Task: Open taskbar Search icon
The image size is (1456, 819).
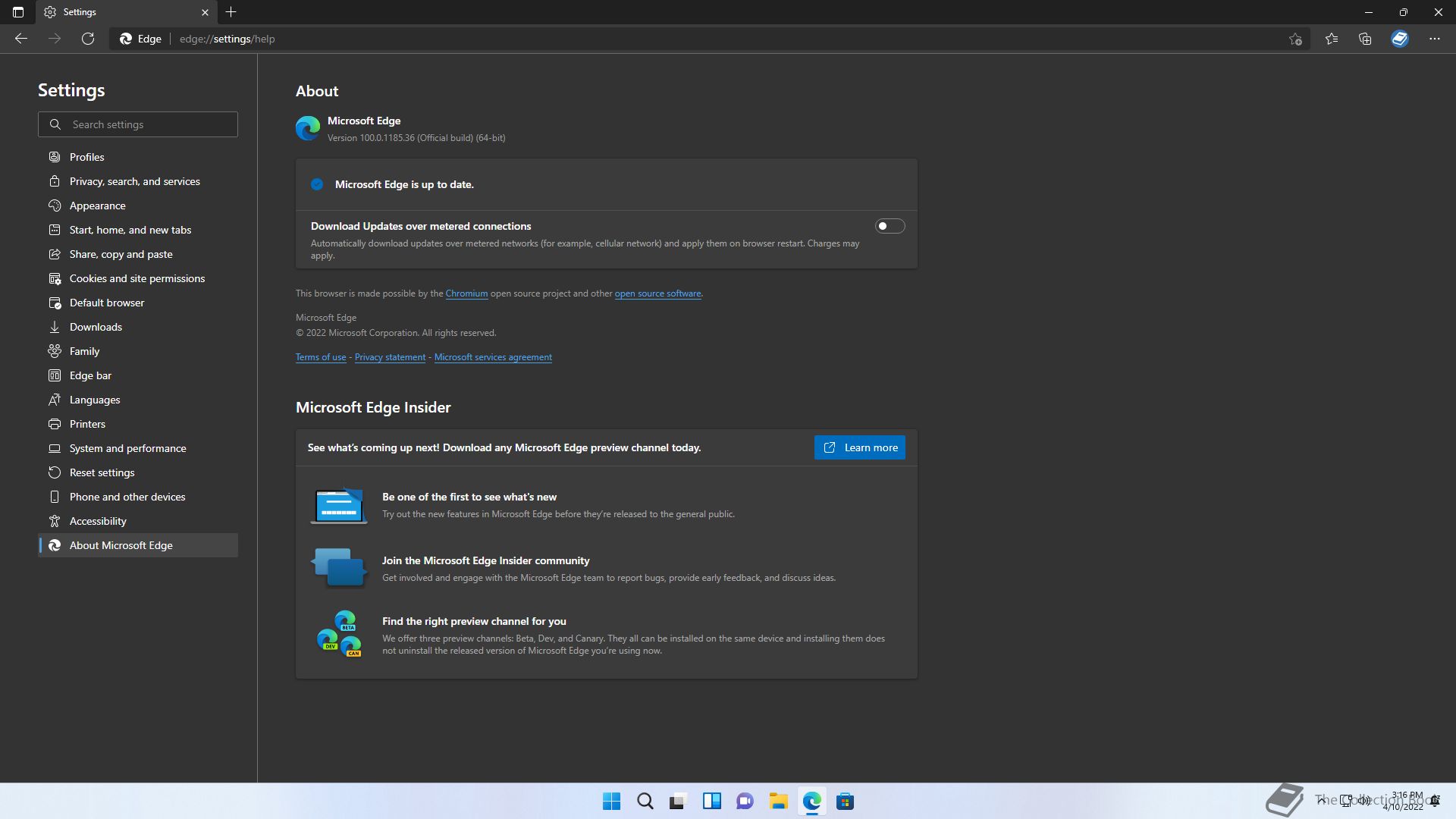Action: click(645, 801)
